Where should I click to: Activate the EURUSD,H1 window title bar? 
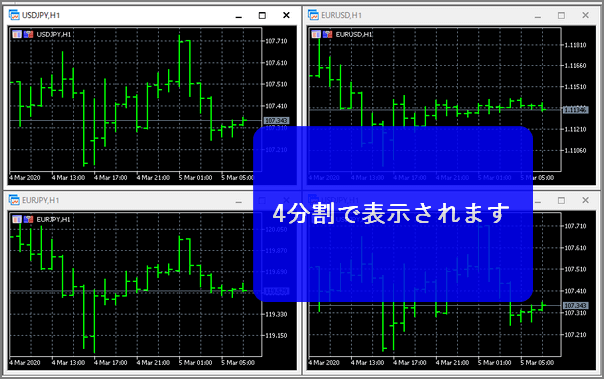tap(451, 15)
